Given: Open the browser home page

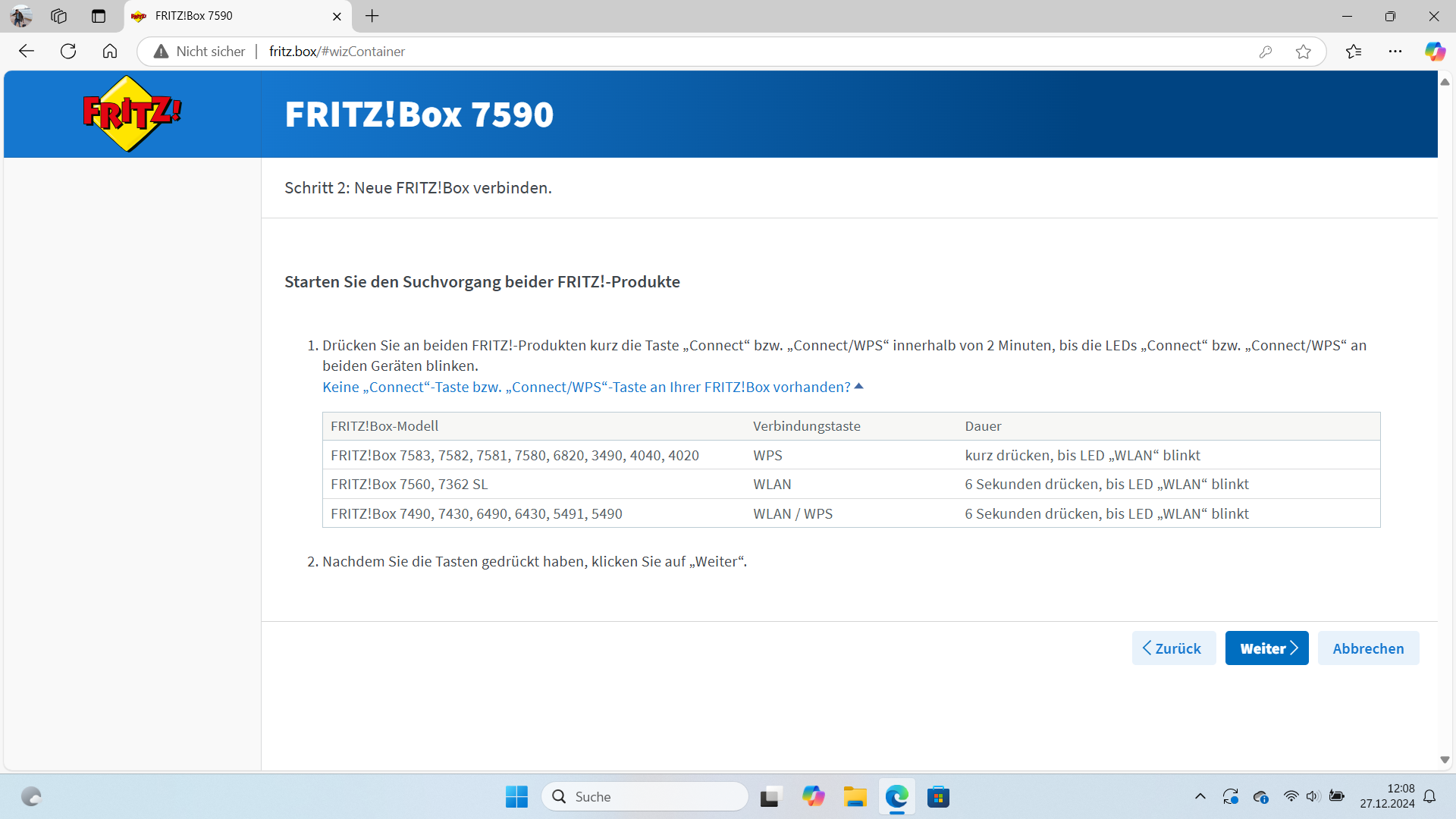Looking at the screenshot, I should pos(110,51).
